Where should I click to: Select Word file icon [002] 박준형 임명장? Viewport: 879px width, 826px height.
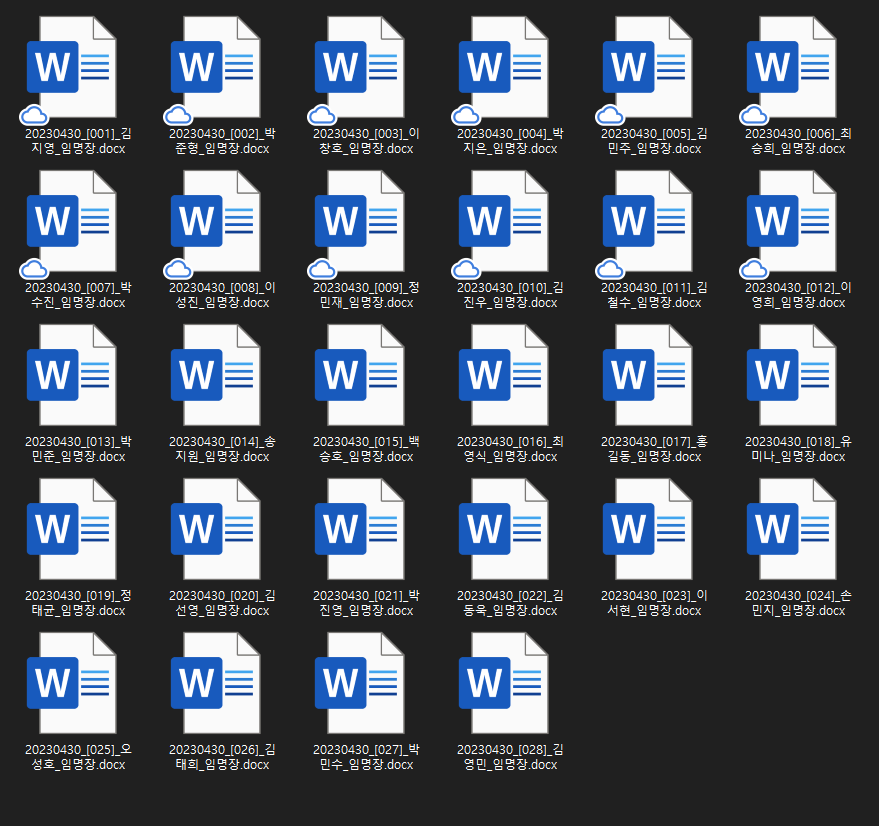coord(216,67)
